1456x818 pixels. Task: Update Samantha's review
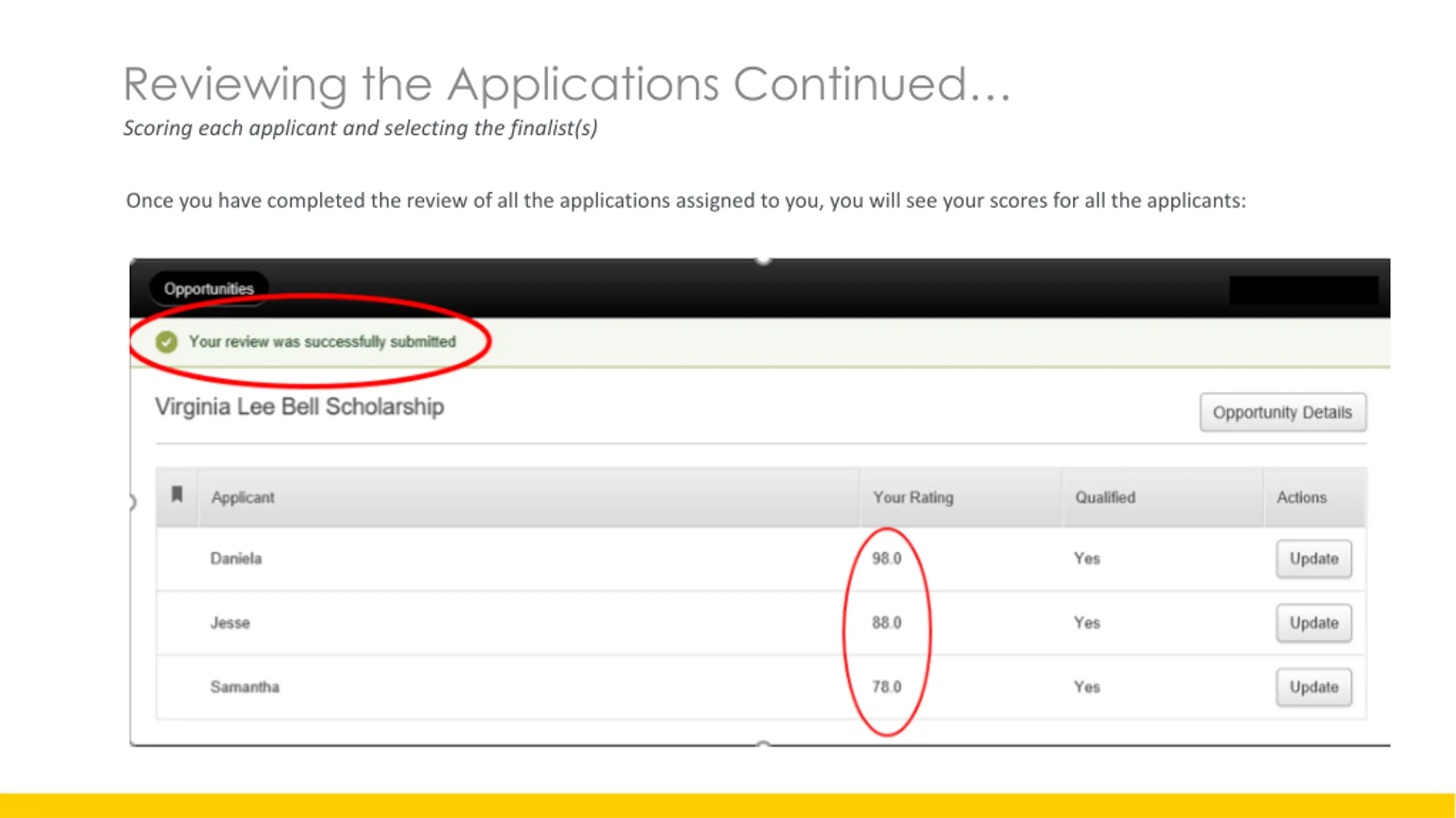click(x=1314, y=687)
